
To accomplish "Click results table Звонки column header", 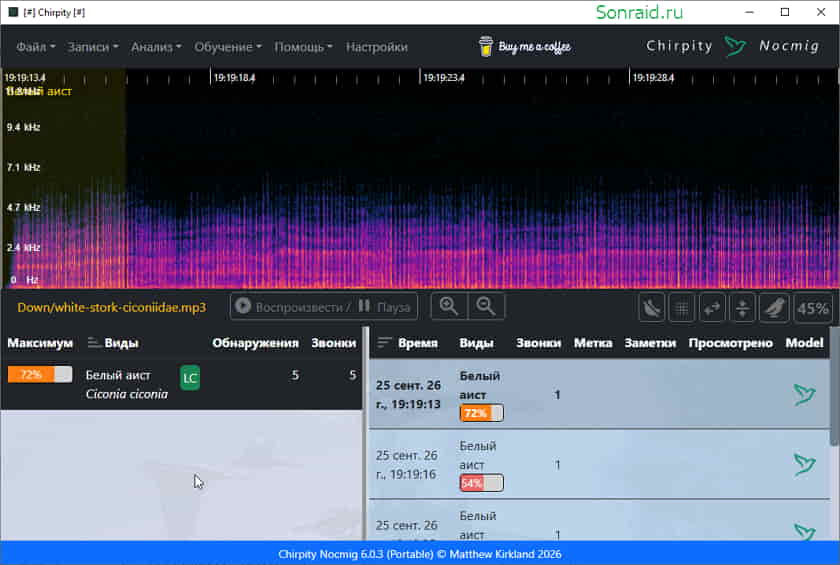I will (x=538, y=343).
